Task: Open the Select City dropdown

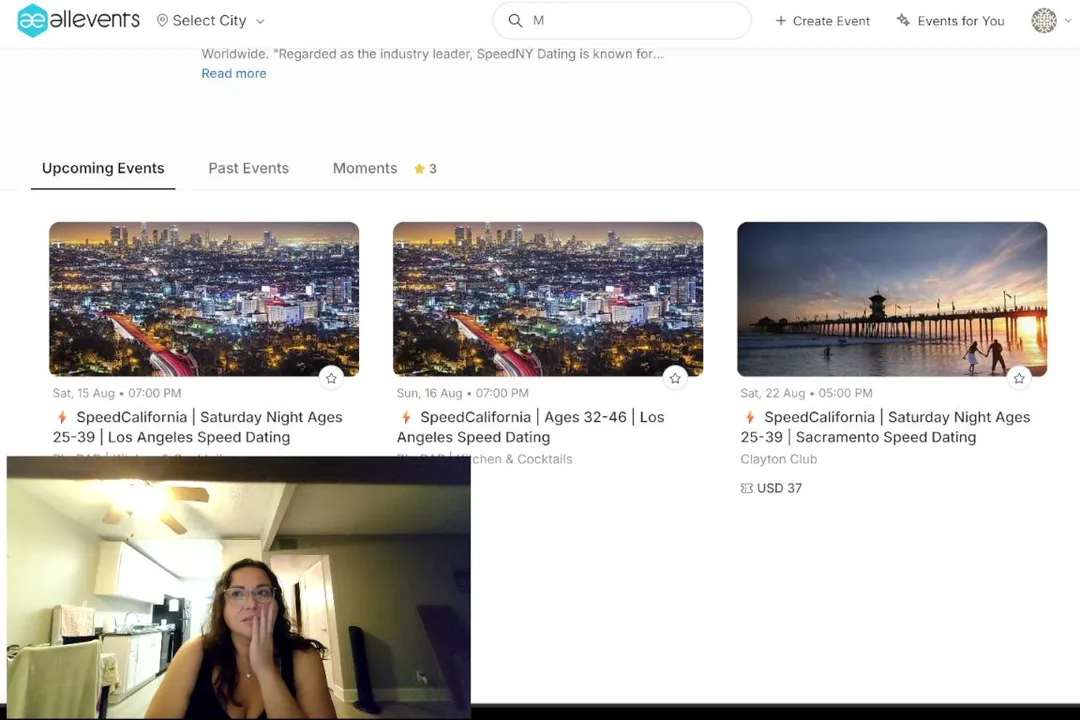Action: tap(211, 21)
